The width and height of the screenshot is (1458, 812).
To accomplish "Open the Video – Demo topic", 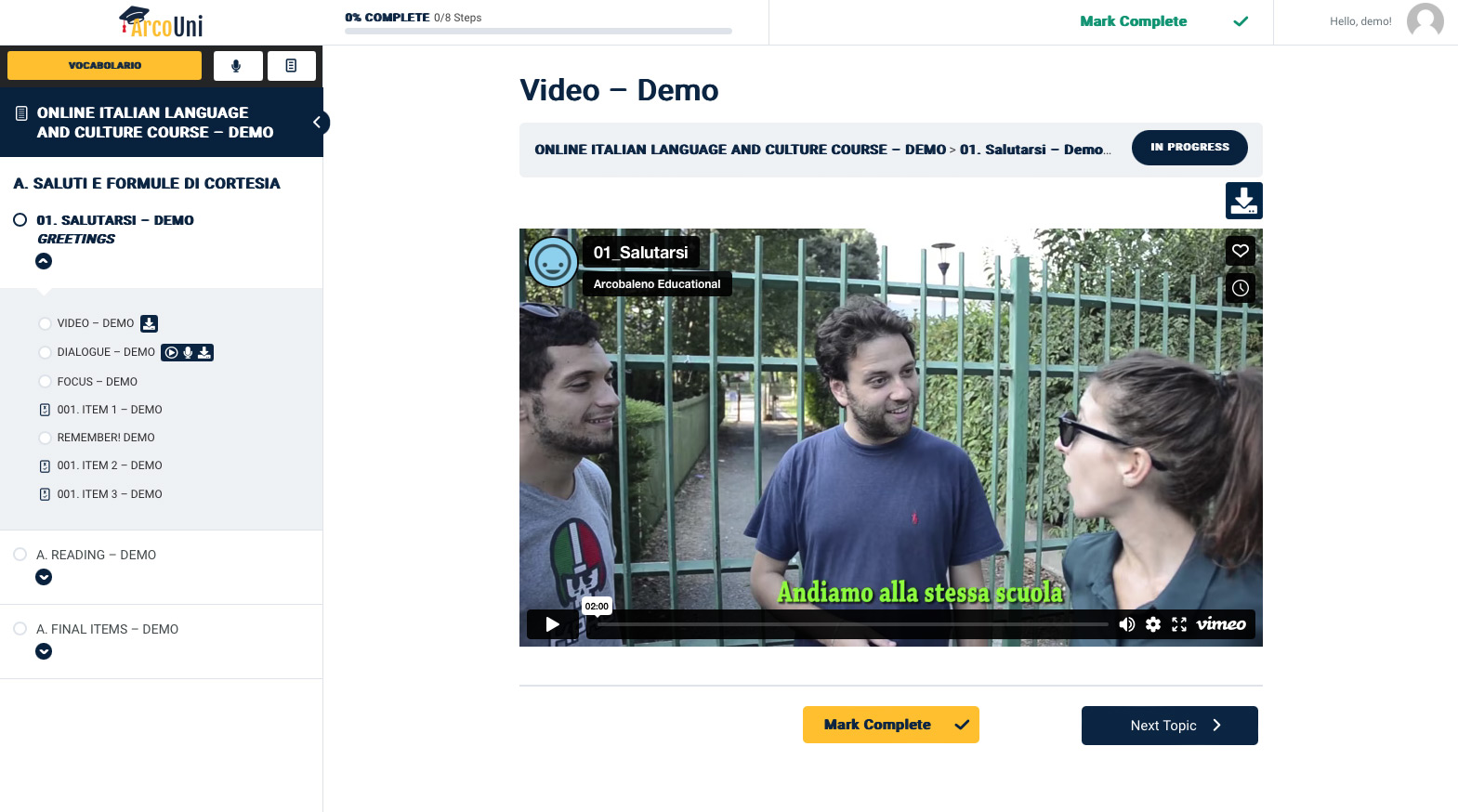I will [96, 323].
